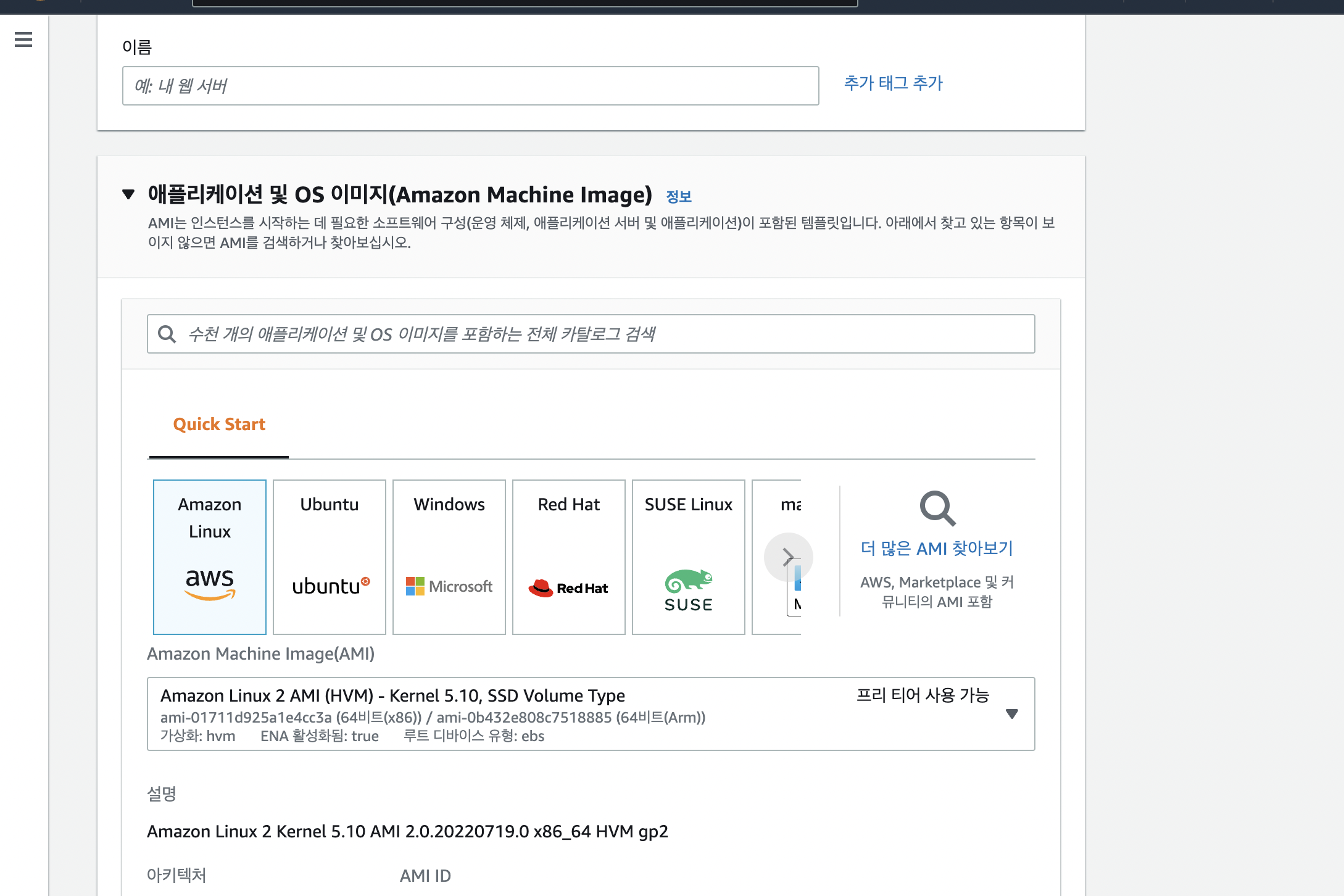The image size is (1344, 896).
Task: Click the 설명 label
Action: pos(162,794)
